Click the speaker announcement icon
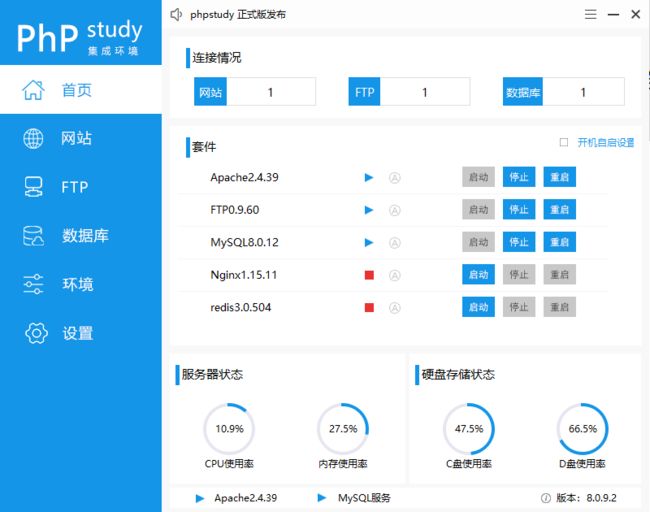The width and height of the screenshot is (650, 512). (x=176, y=15)
